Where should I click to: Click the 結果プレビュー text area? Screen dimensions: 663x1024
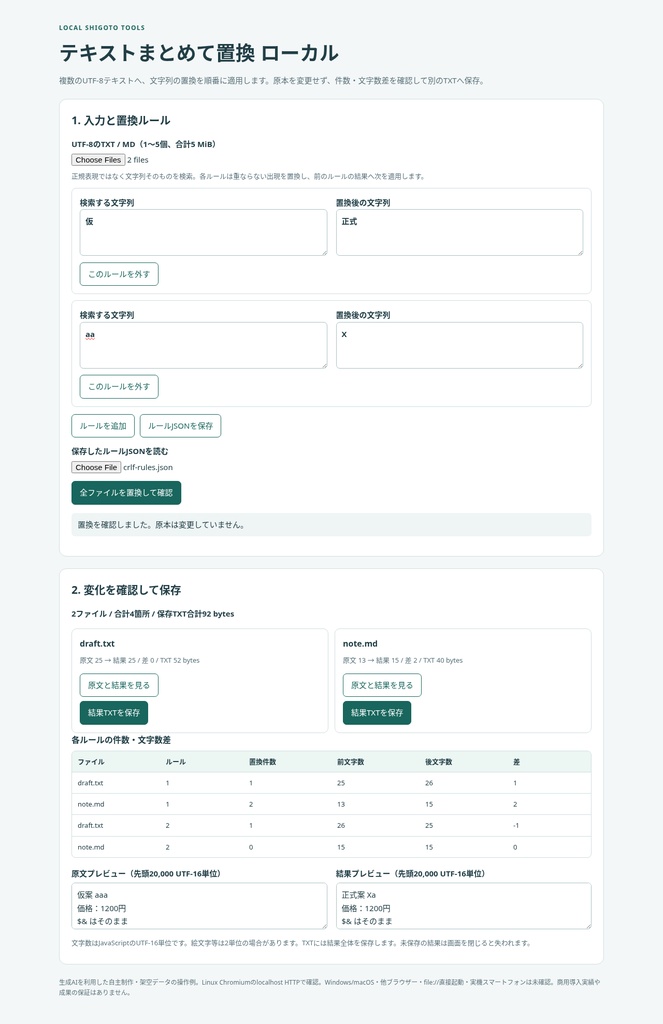click(x=464, y=906)
